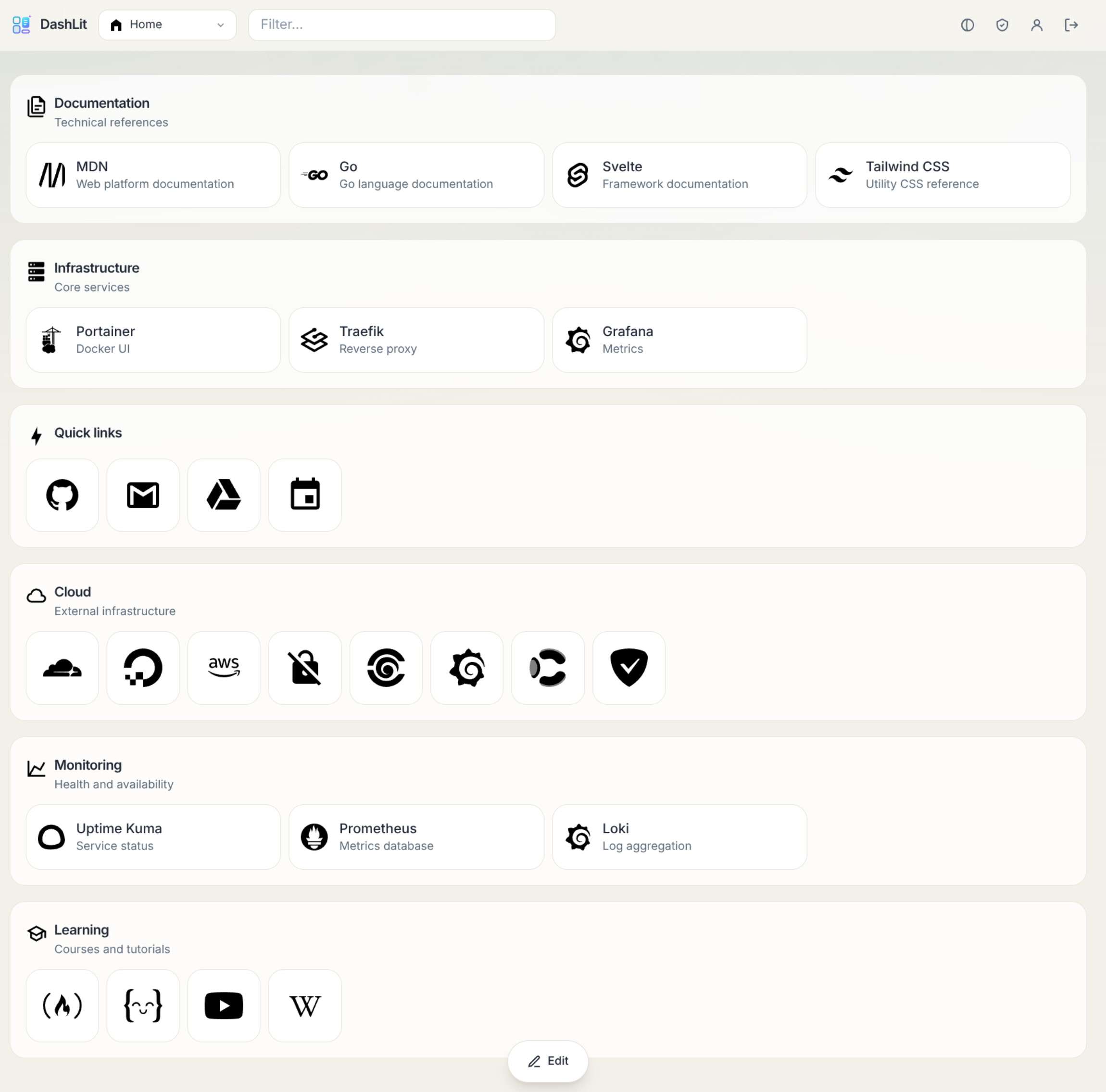Viewport: 1106px width, 1092px height.
Task: Open the C-shaped logo icon in Cloud
Action: [548, 668]
